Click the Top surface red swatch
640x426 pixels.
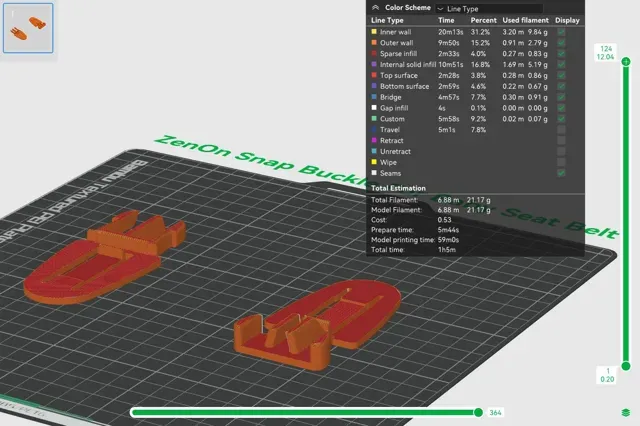click(x=374, y=75)
